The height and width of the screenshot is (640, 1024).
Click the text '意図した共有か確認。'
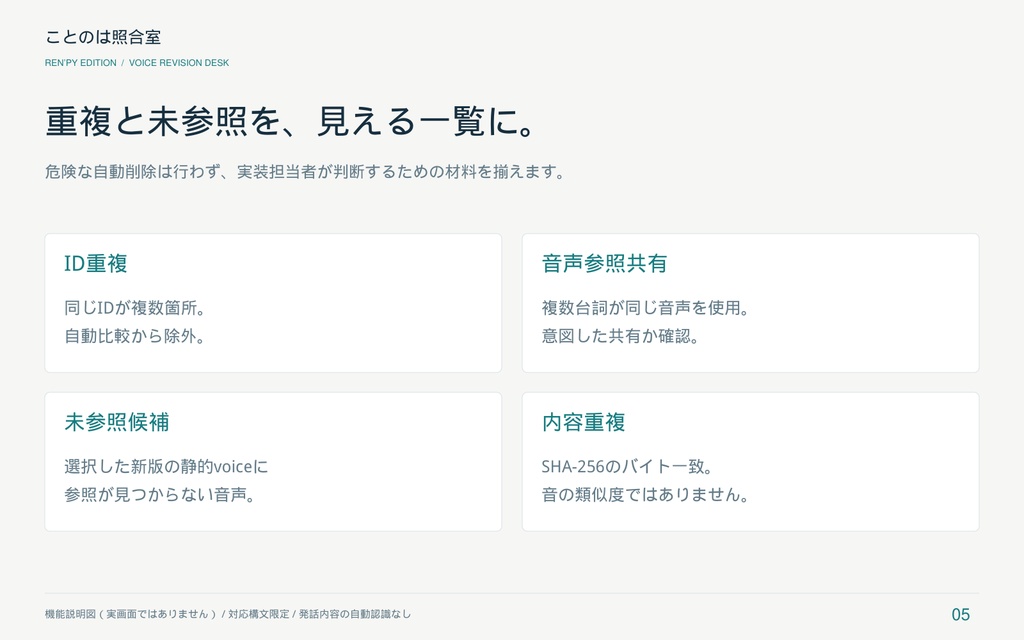(620, 336)
